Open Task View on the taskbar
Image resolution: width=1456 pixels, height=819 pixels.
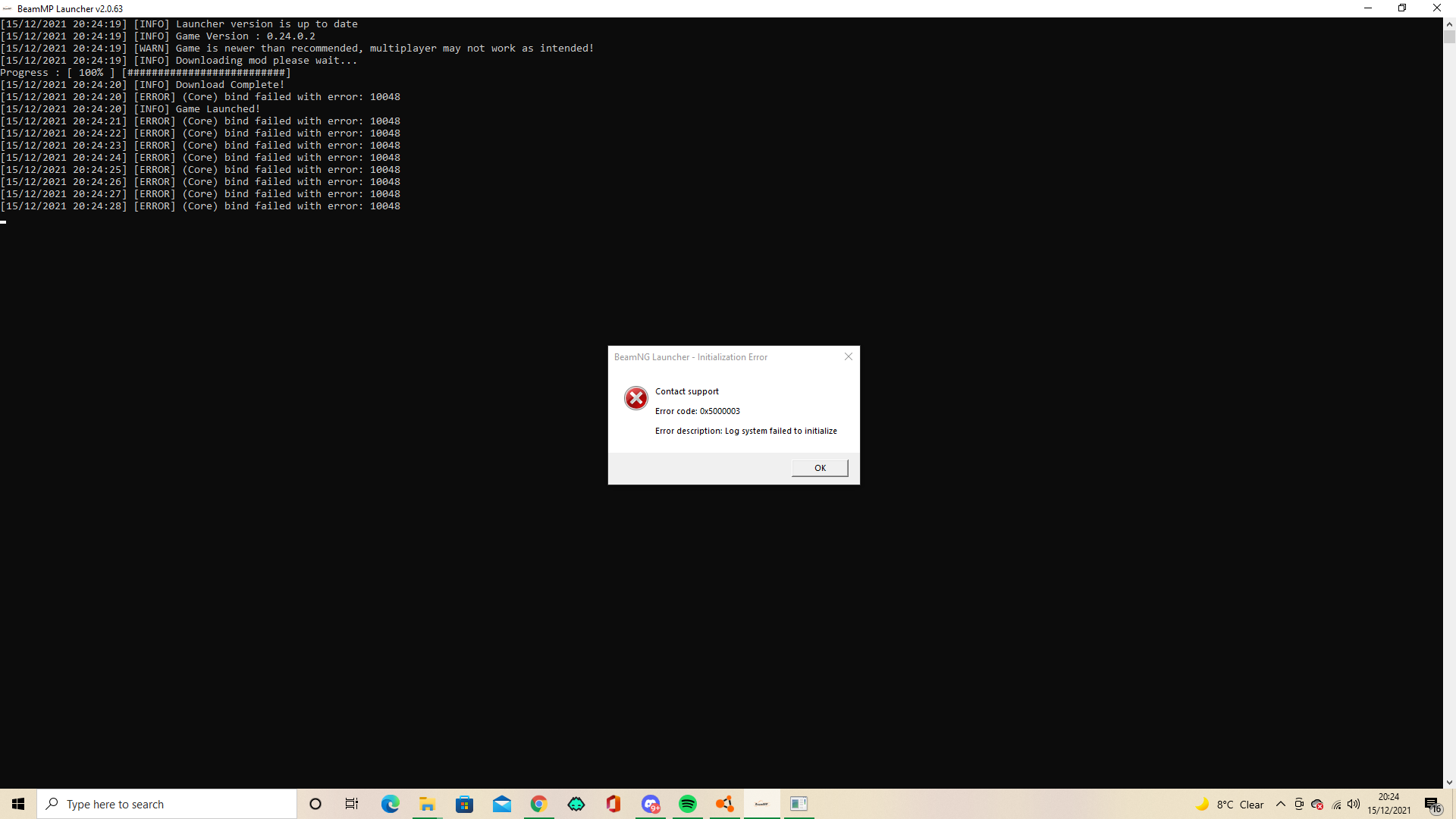pyautogui.click(x=352, y=804)
